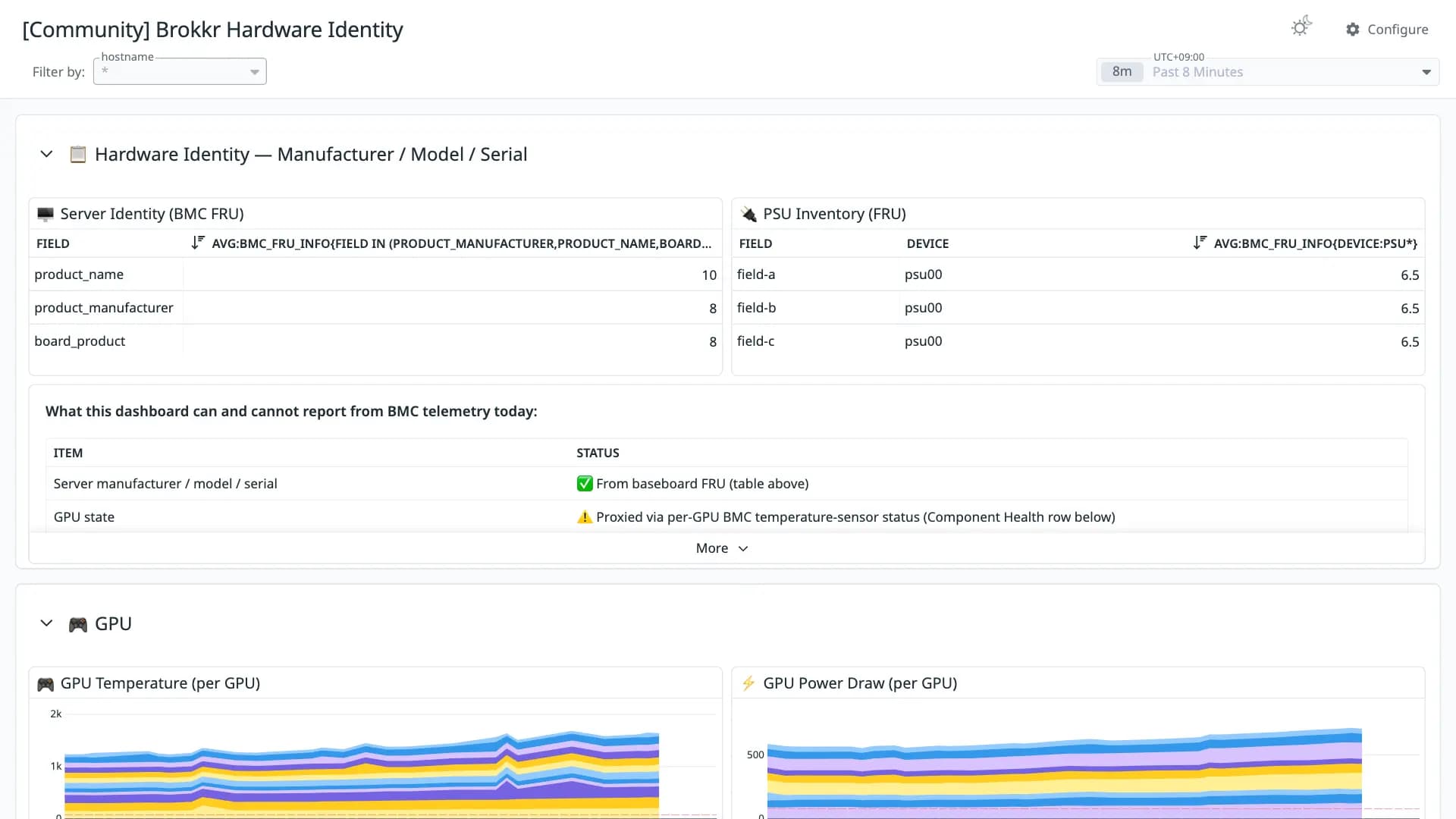Click 'Server manufacturer / model / serial' item

pos(165,484)
